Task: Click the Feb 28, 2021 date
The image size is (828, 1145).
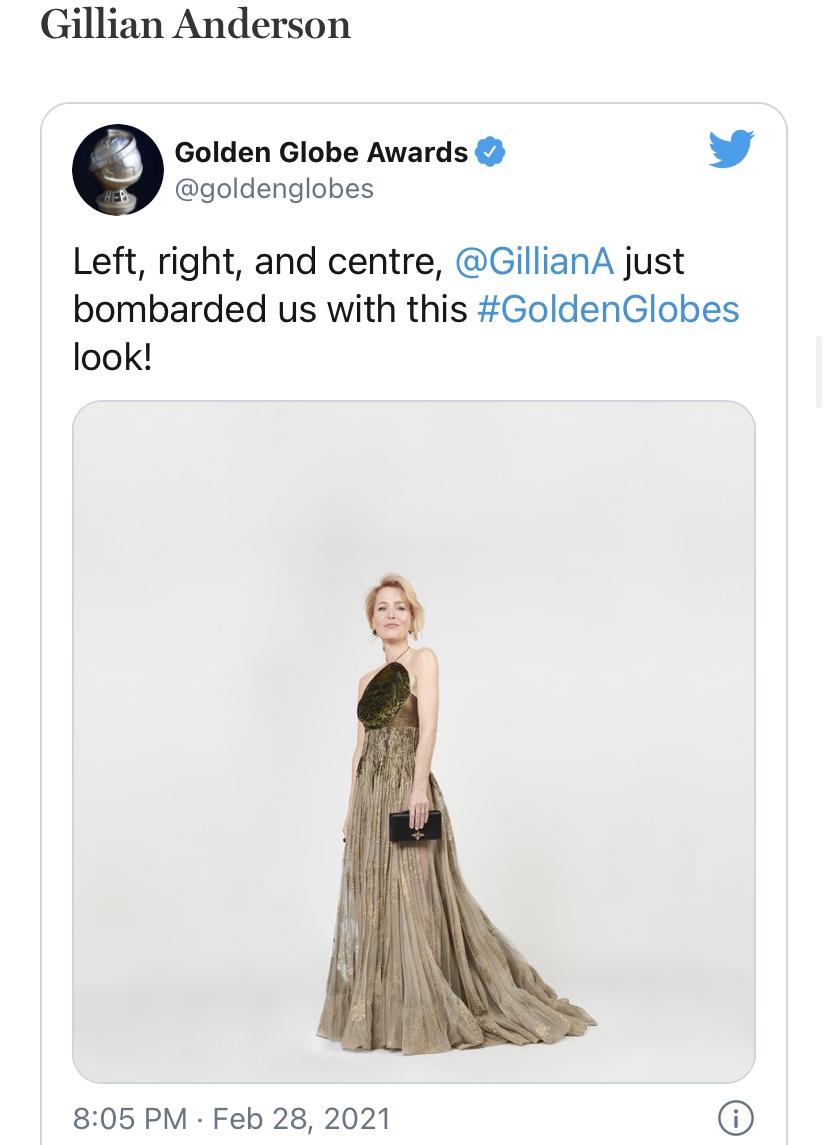Action: pos(302,1117)
